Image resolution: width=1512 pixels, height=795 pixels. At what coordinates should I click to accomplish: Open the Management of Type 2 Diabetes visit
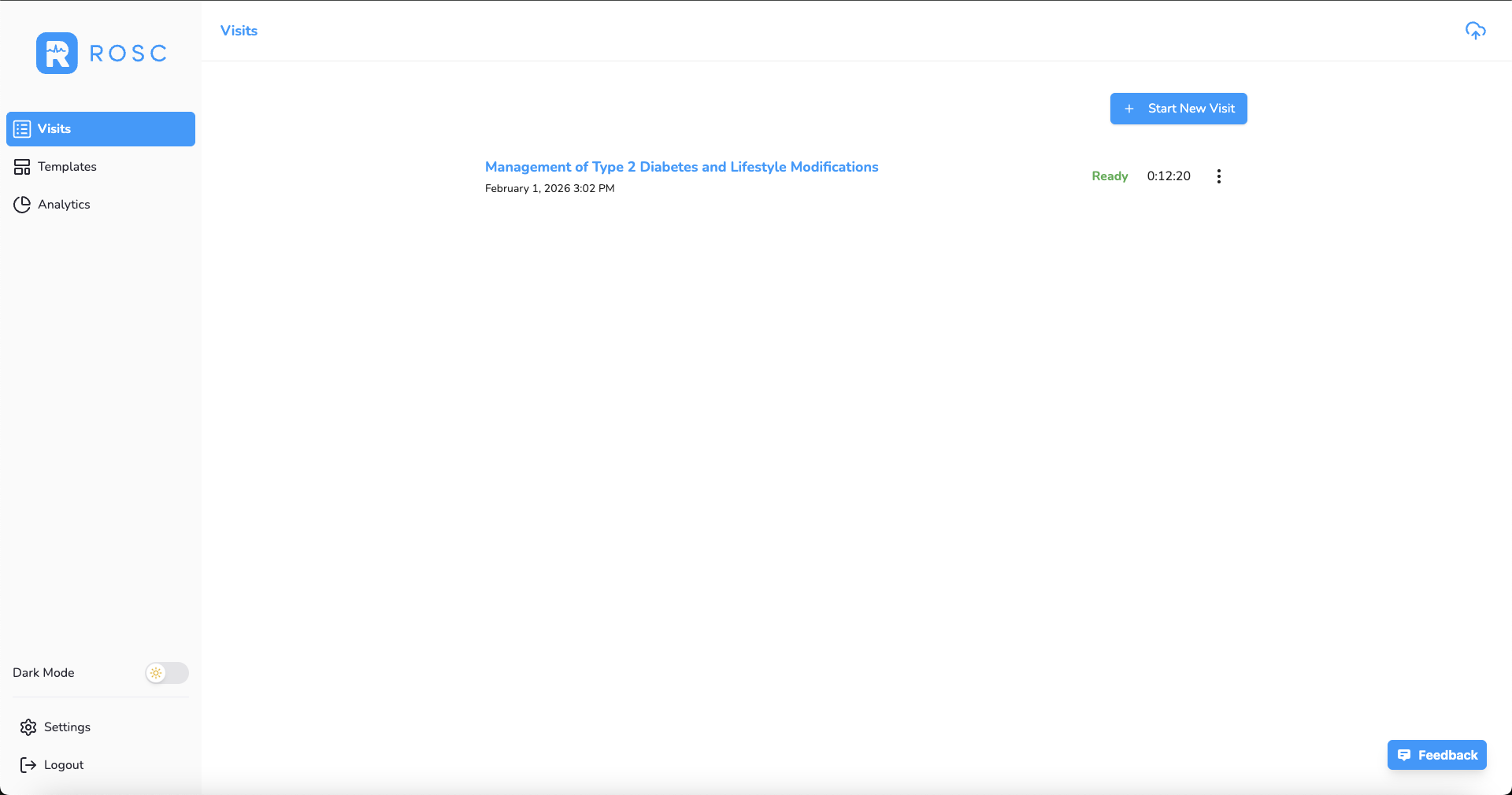(x=681, y=167)
